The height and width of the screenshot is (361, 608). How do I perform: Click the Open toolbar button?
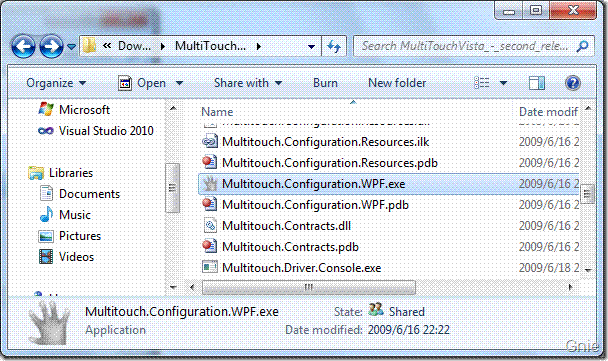click(142, 83)
